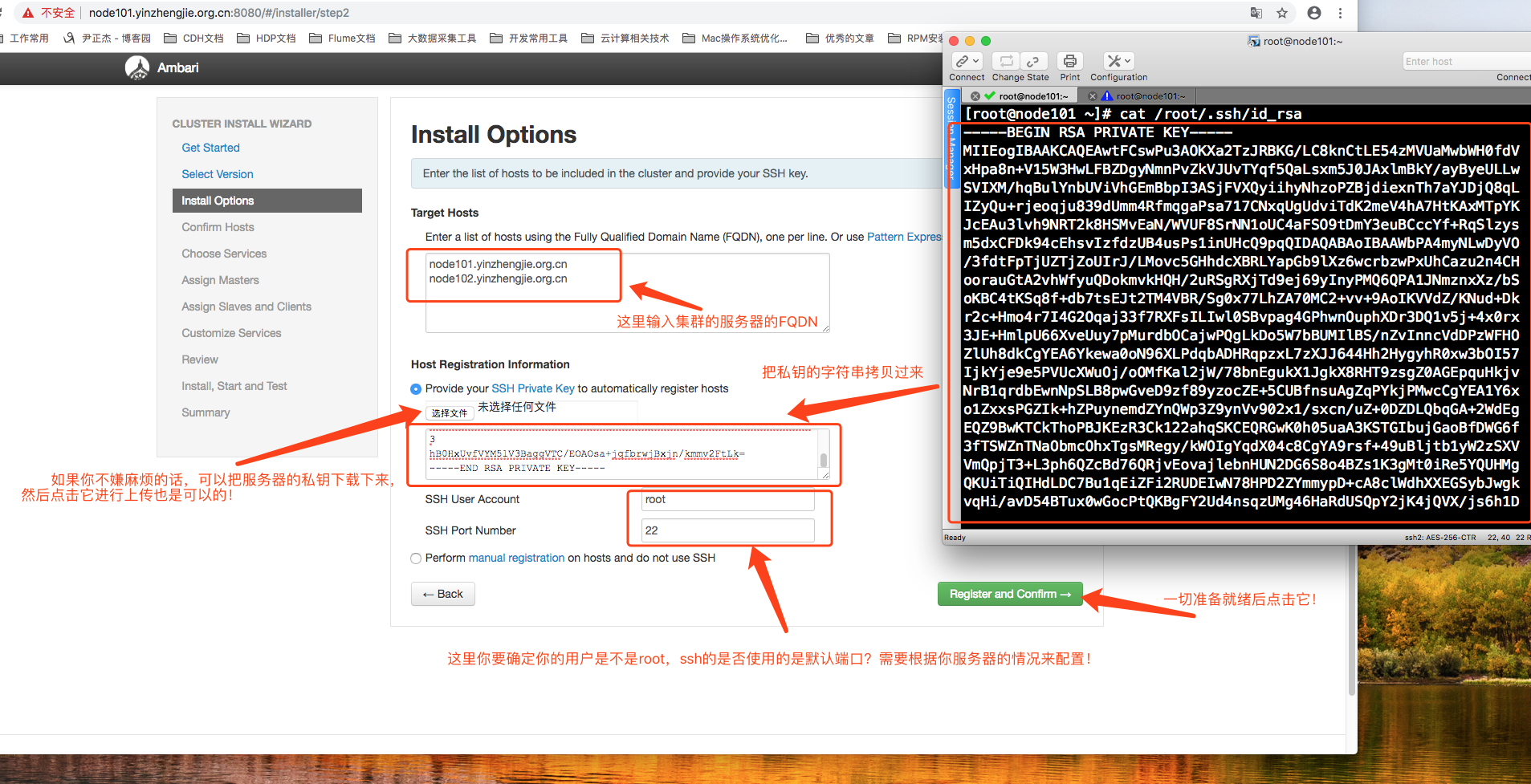Expand the Configuration dropdown arrow
Screen dimensions: 1531x784
(1128, 61)
